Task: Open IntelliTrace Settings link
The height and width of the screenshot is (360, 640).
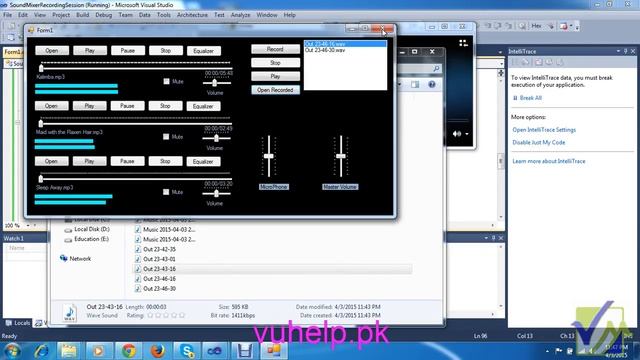Action: [544, 130]
